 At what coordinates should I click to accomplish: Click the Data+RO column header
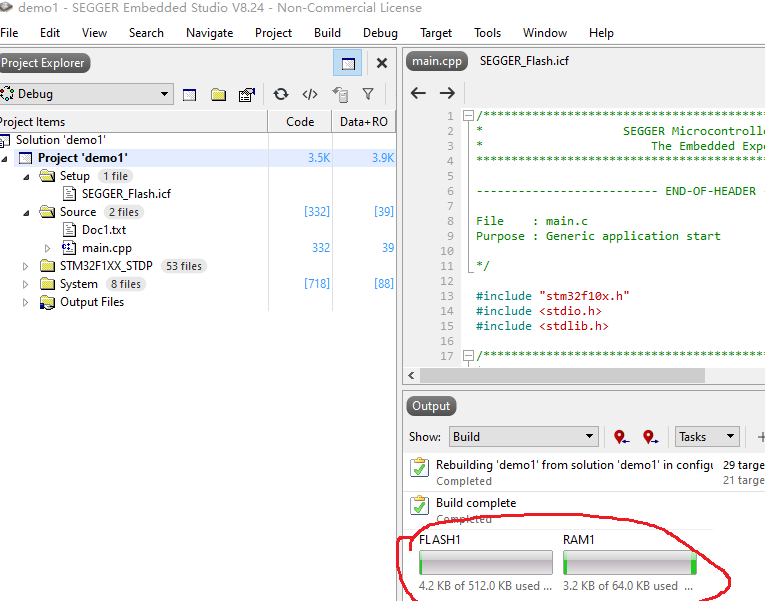coord(363,121)
